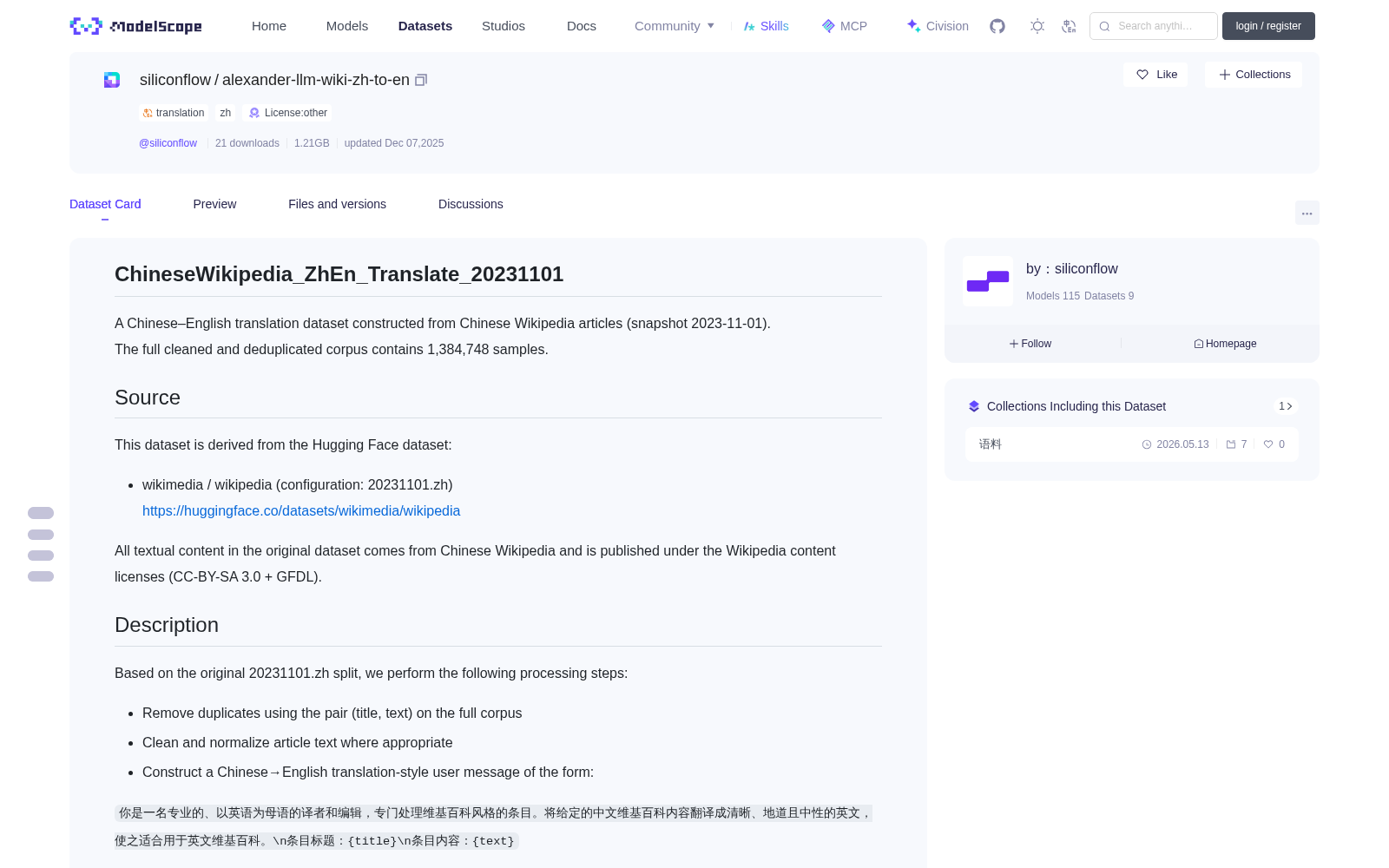1389x868 pixels.
Task: Click the heart icon on Like
Action: click(x=1142, y=75)
